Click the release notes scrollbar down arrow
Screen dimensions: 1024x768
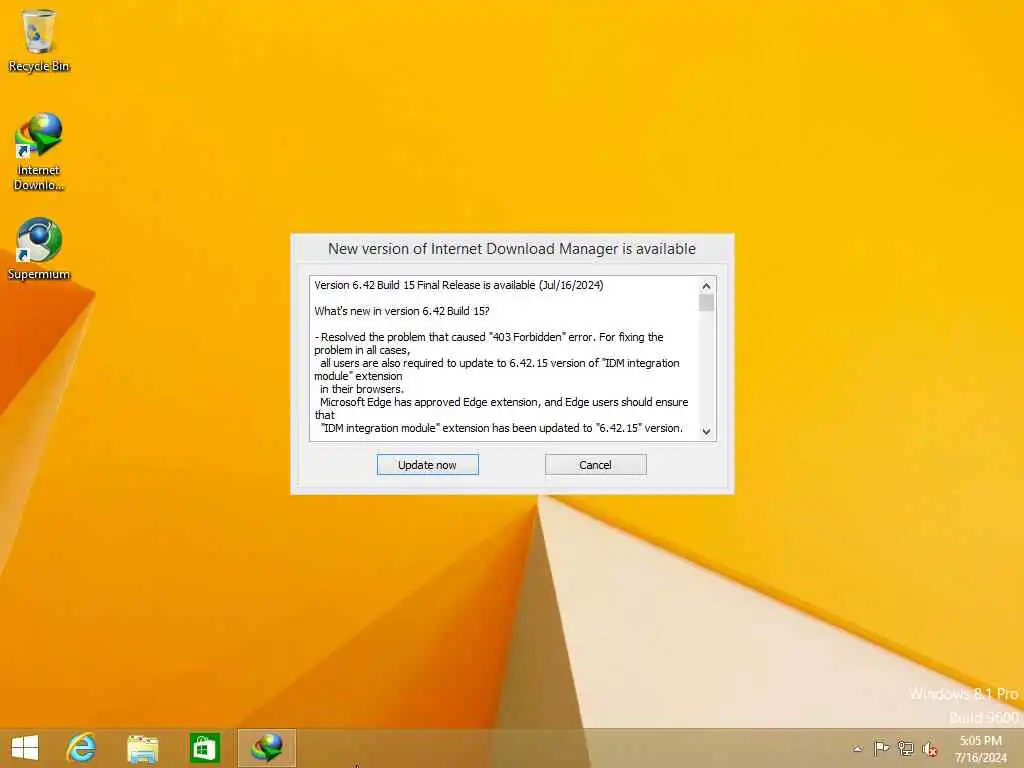coord(706,431)
